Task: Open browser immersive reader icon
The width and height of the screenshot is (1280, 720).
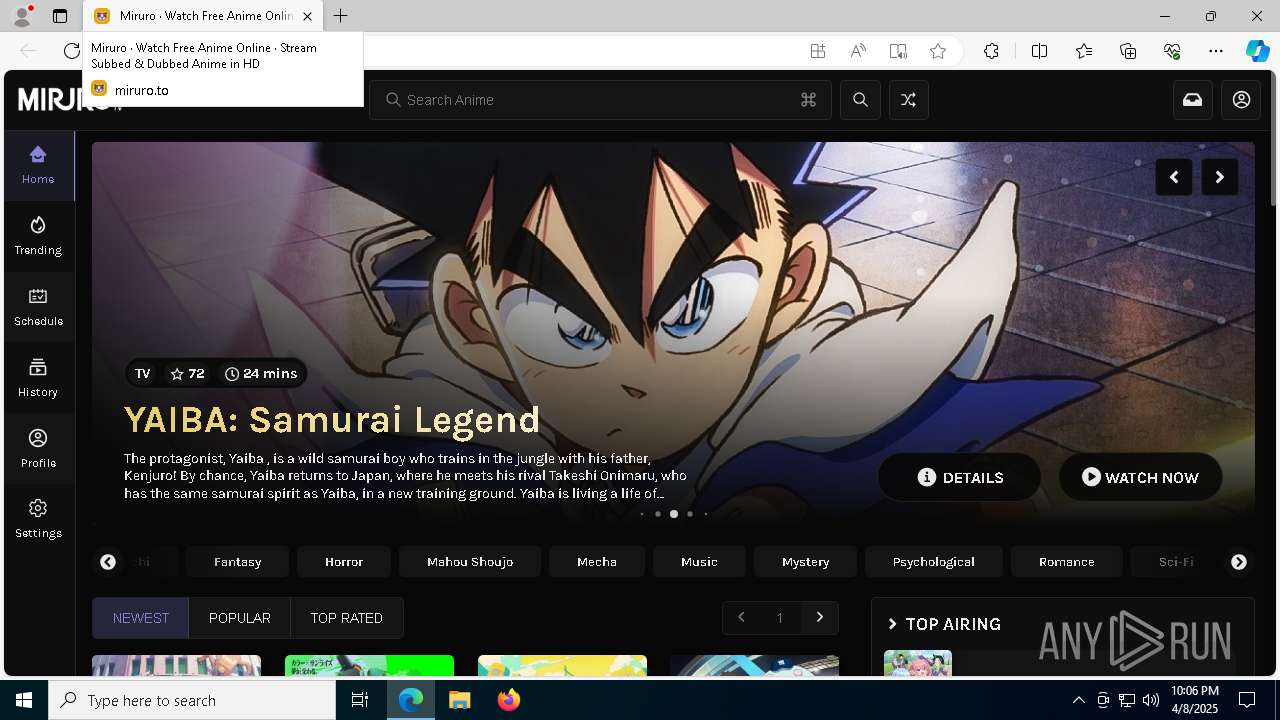Action: coord(898,51)
